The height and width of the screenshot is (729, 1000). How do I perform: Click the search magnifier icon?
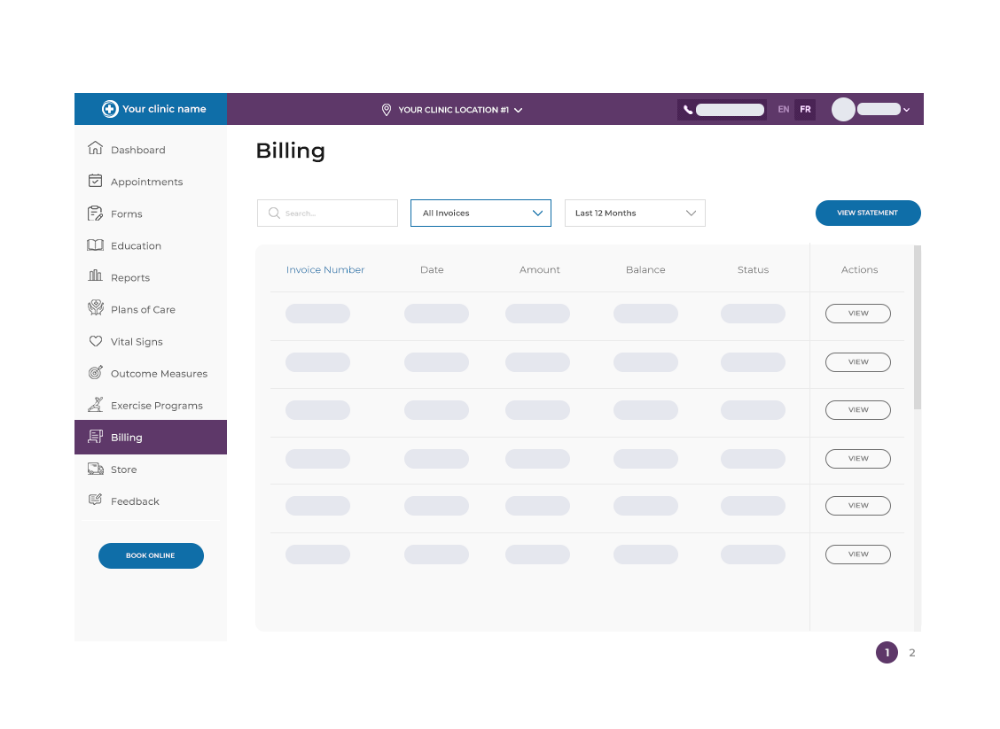click(274, 213)
